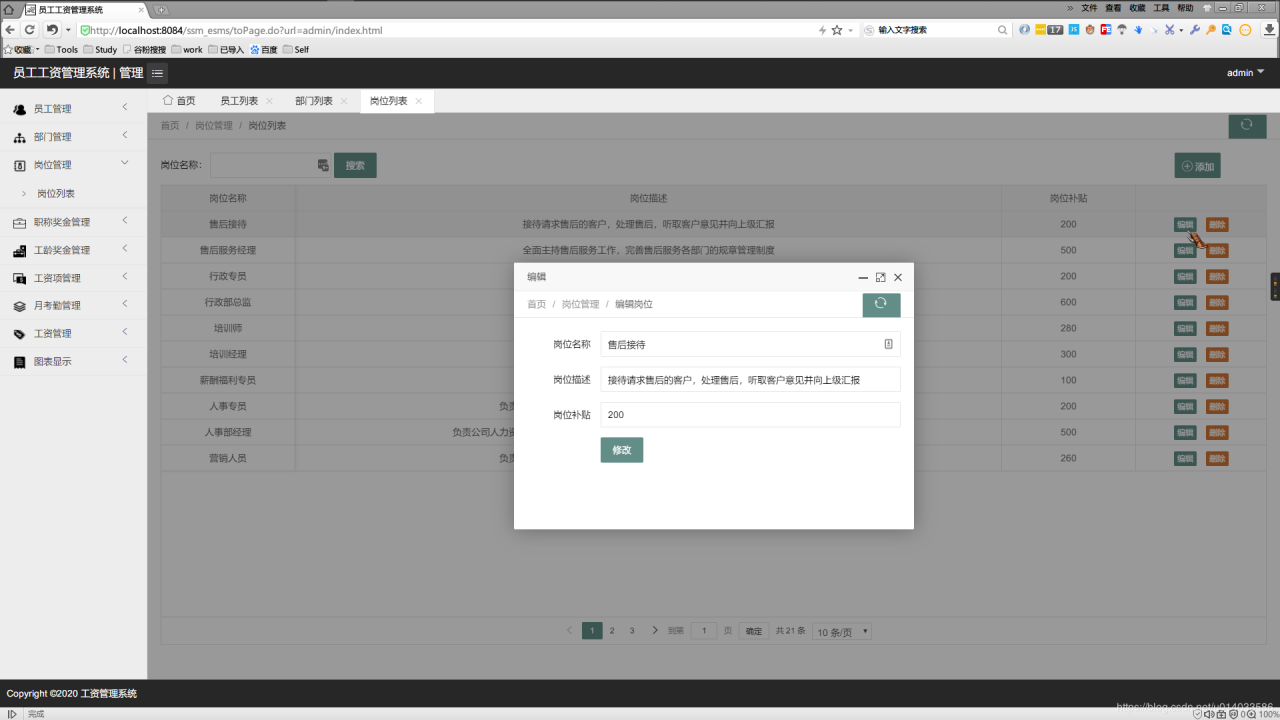Click 编辑 for the 营销人员 row

[x=1185, y=458]
